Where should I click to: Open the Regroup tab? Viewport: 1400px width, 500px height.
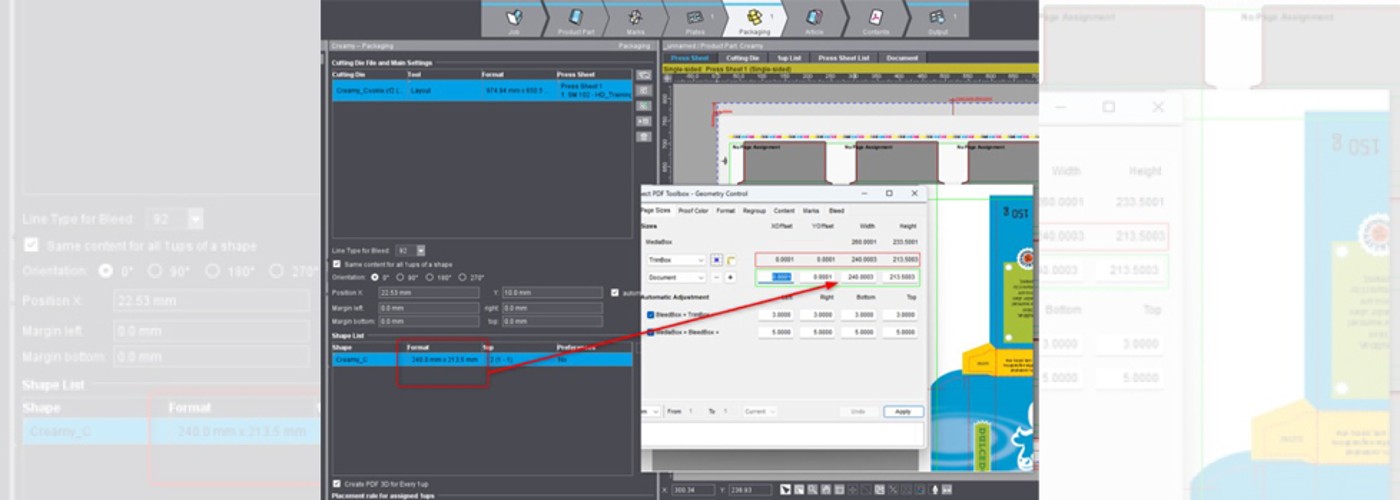tap(754, 211)
